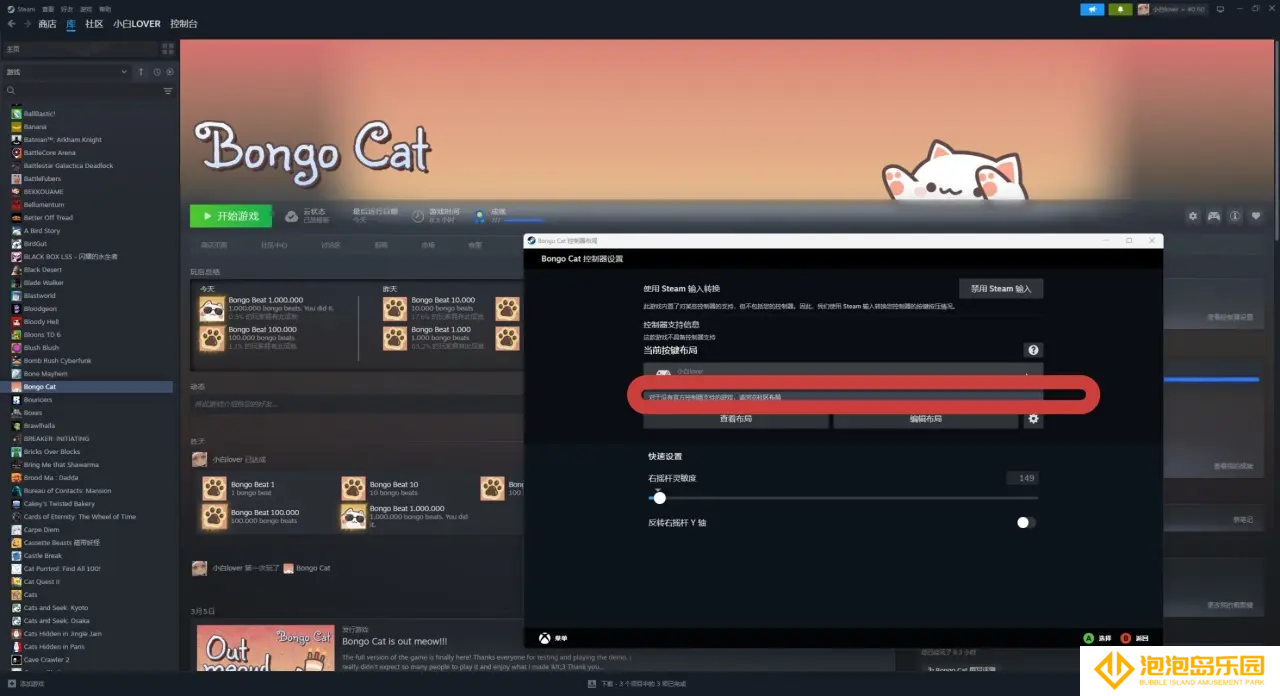This screenshot has height=696, width=1280.
Task: Select A Bird Story in game list
Action: click(x=41, y=231)
